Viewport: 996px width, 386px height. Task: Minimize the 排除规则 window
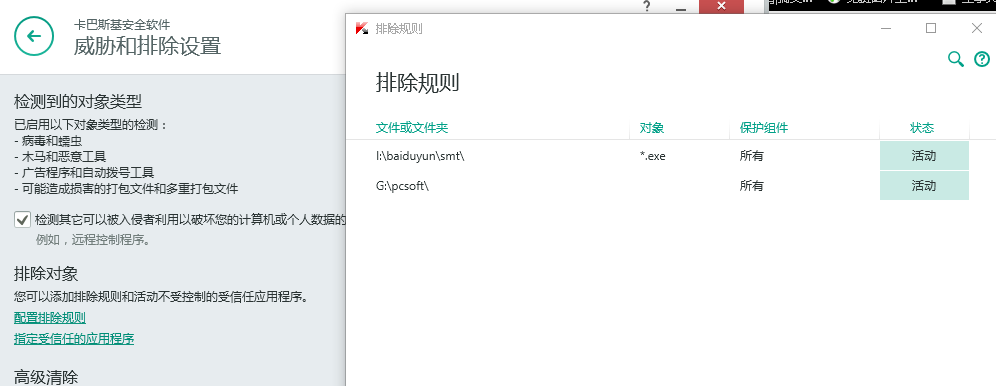point(887,29)
